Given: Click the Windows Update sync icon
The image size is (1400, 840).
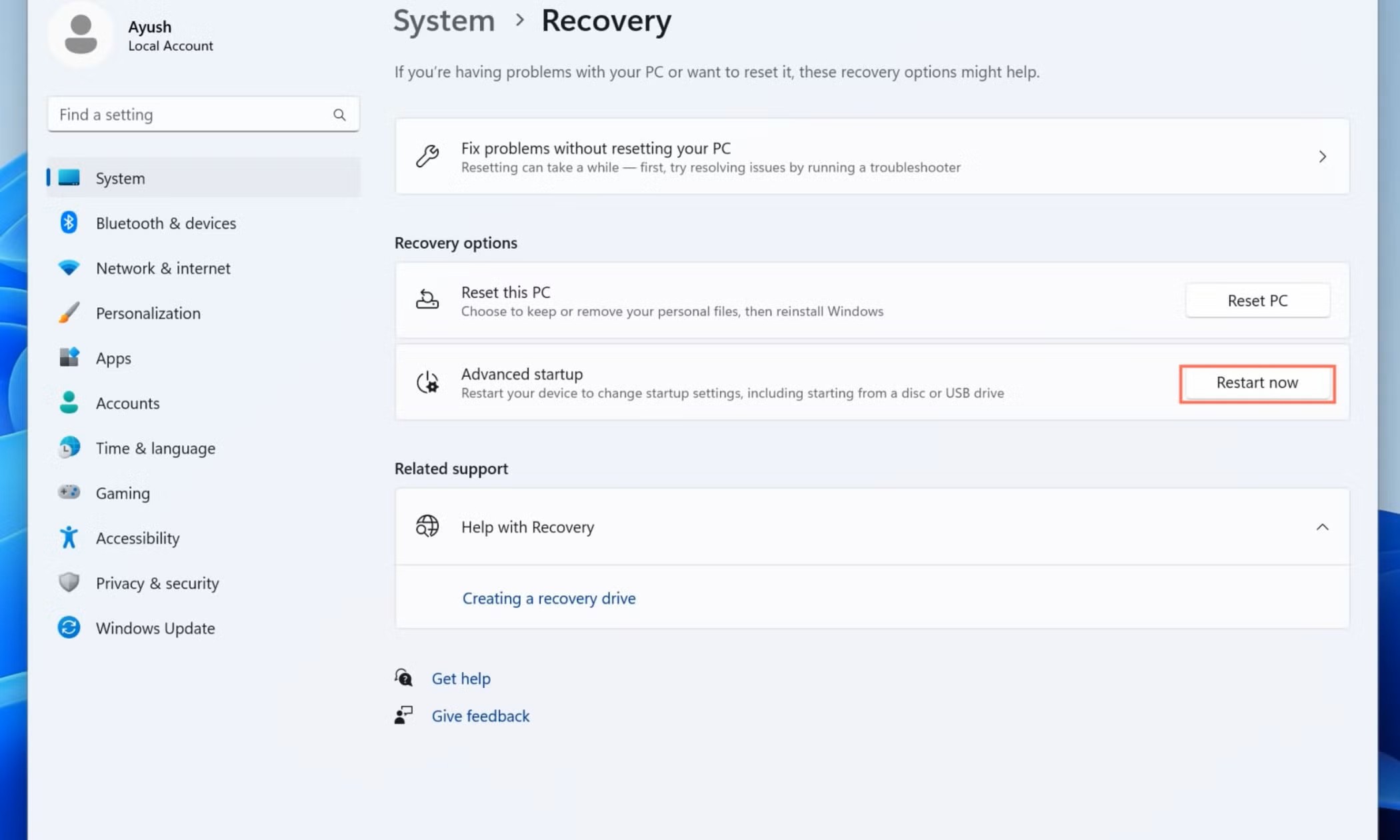Looking at the screenshot, I should pyautogui.click(x=69, y=627).
